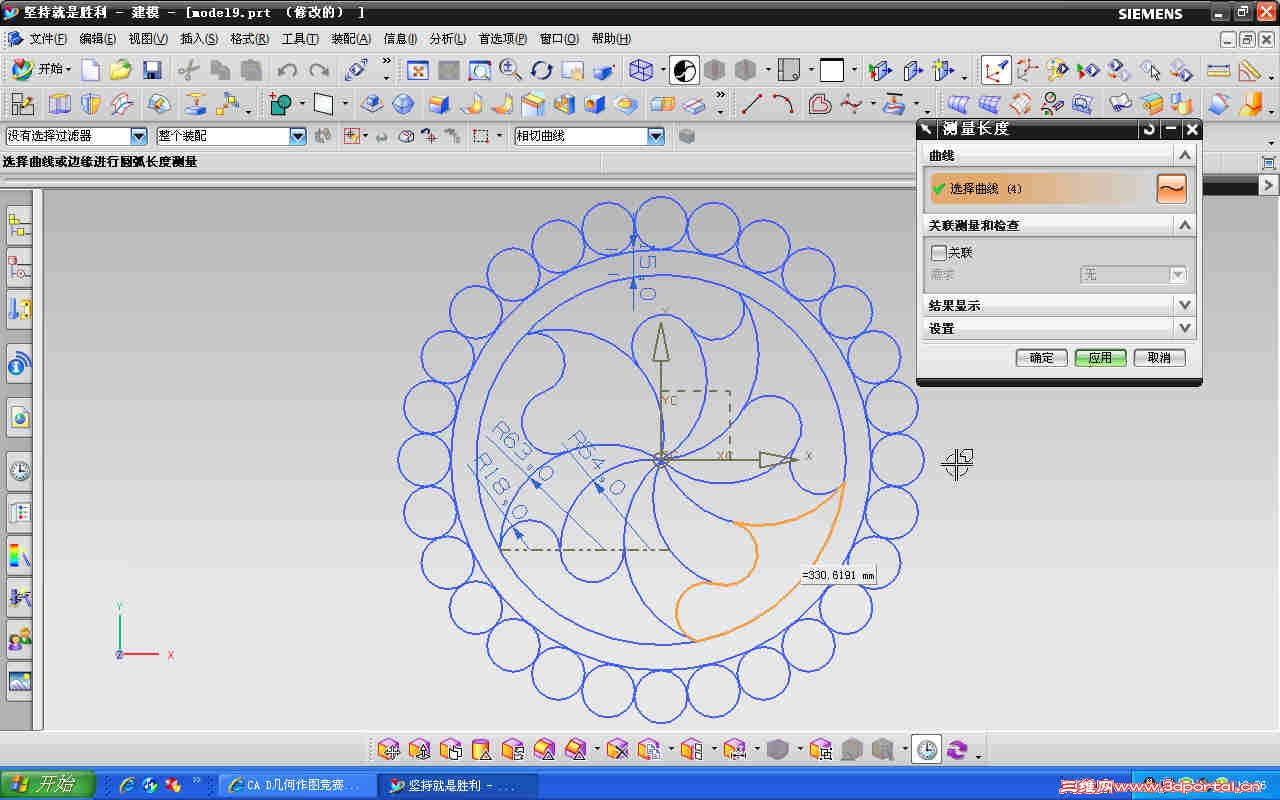Undo the last action
The height and width of the screenshot is (800, 1280).
[287, 70]
